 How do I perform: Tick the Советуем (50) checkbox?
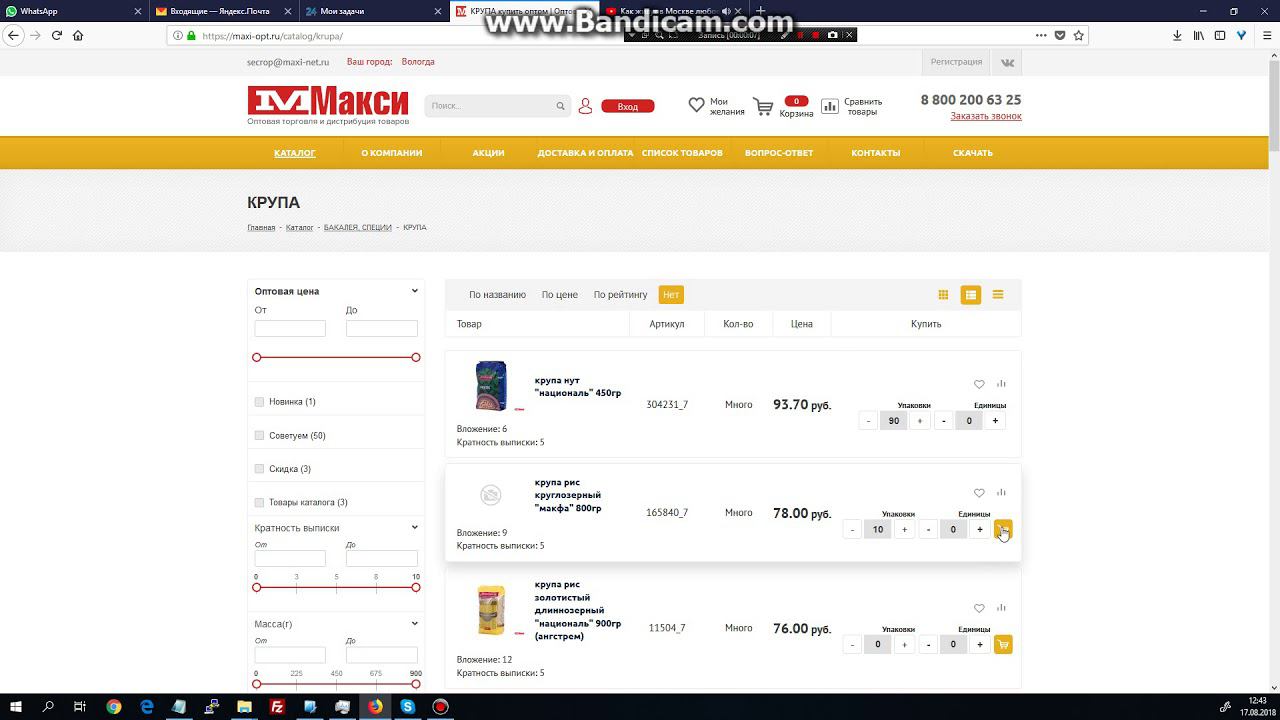[x=259, y=436]
